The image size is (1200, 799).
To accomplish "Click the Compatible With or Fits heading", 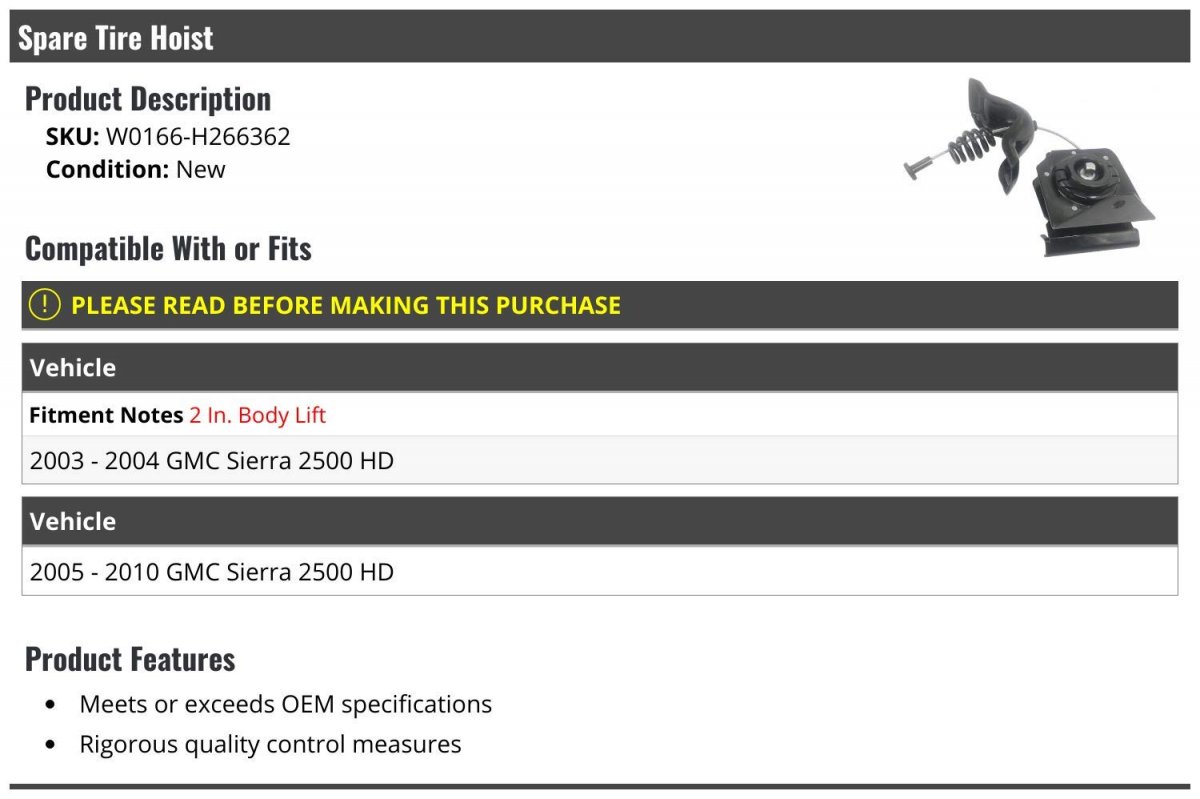I will click(168, 248).
